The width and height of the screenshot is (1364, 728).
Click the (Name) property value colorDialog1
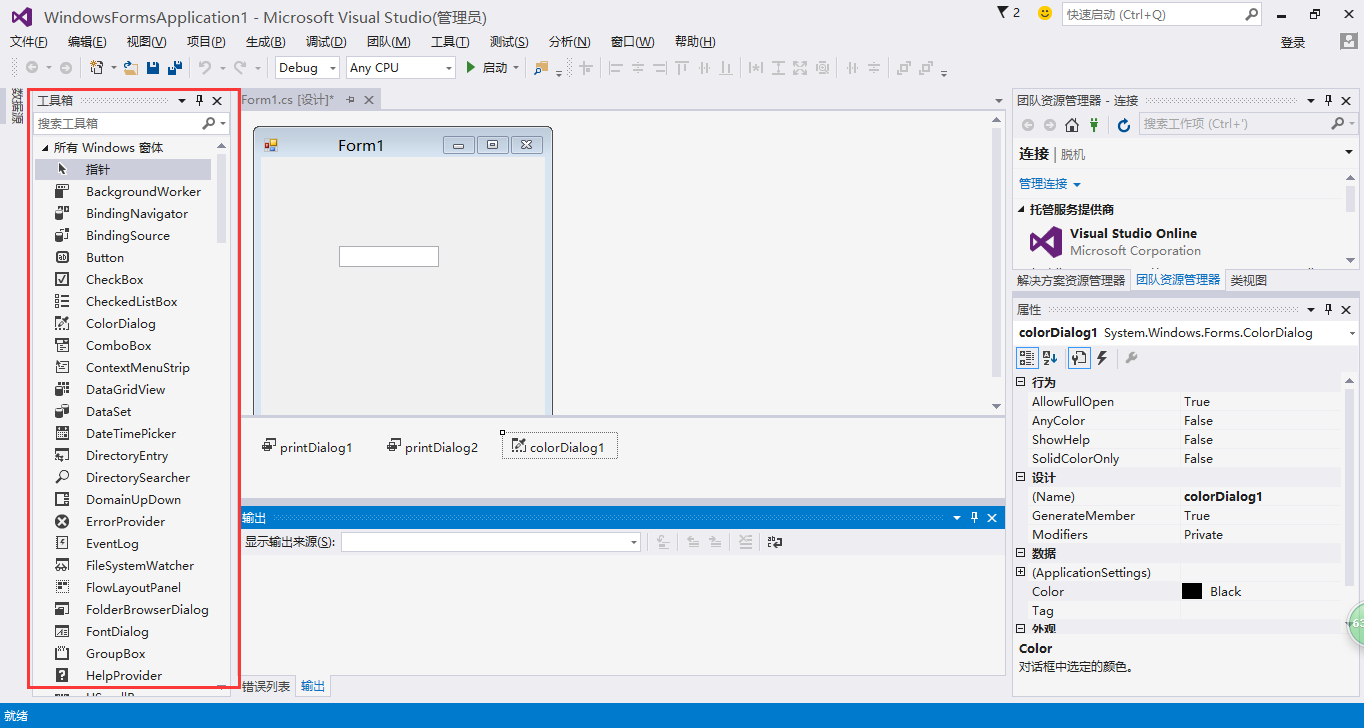point(1223,496)
